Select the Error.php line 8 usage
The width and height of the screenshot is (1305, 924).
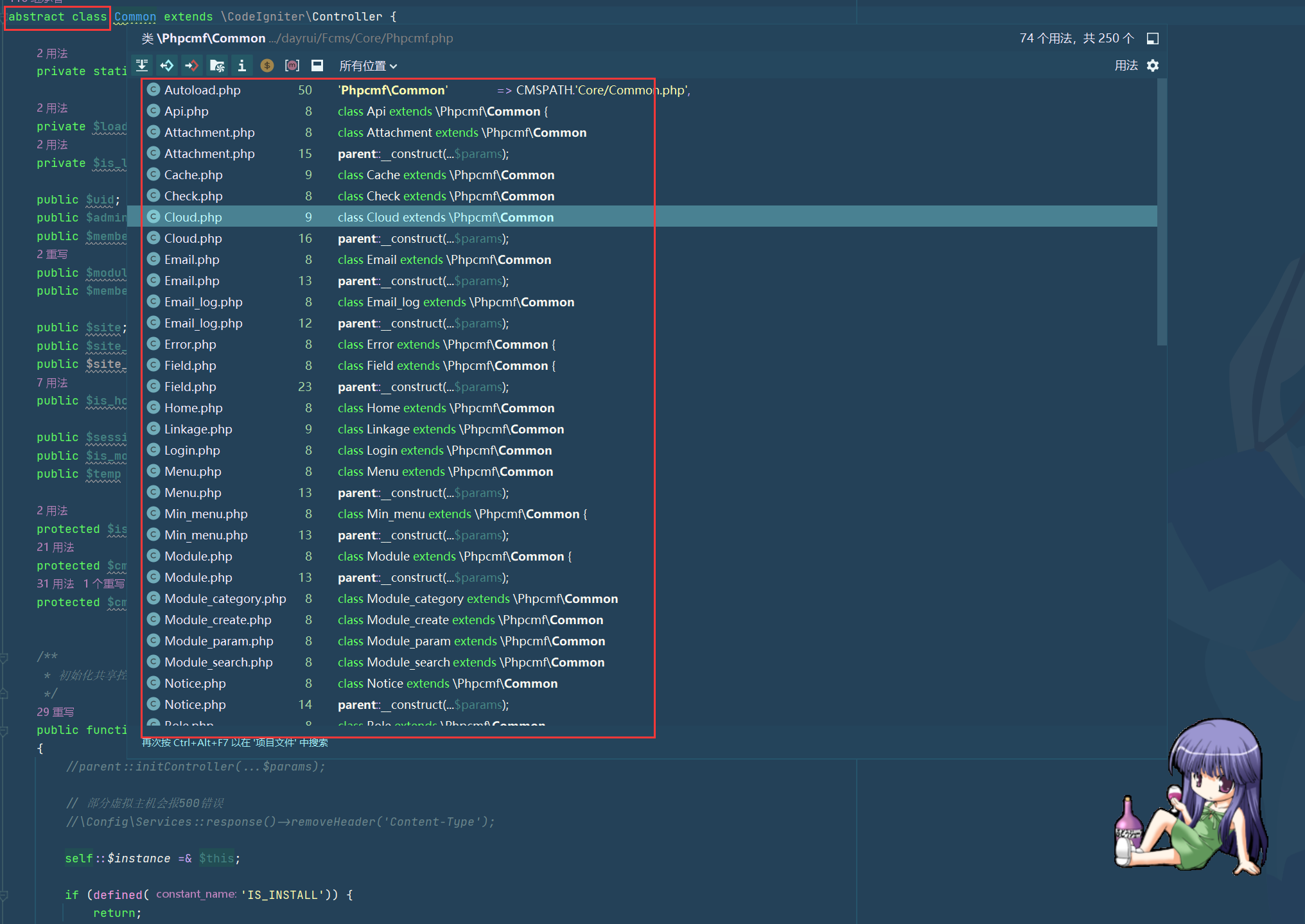pyautogui.click(x=642, y=344)
